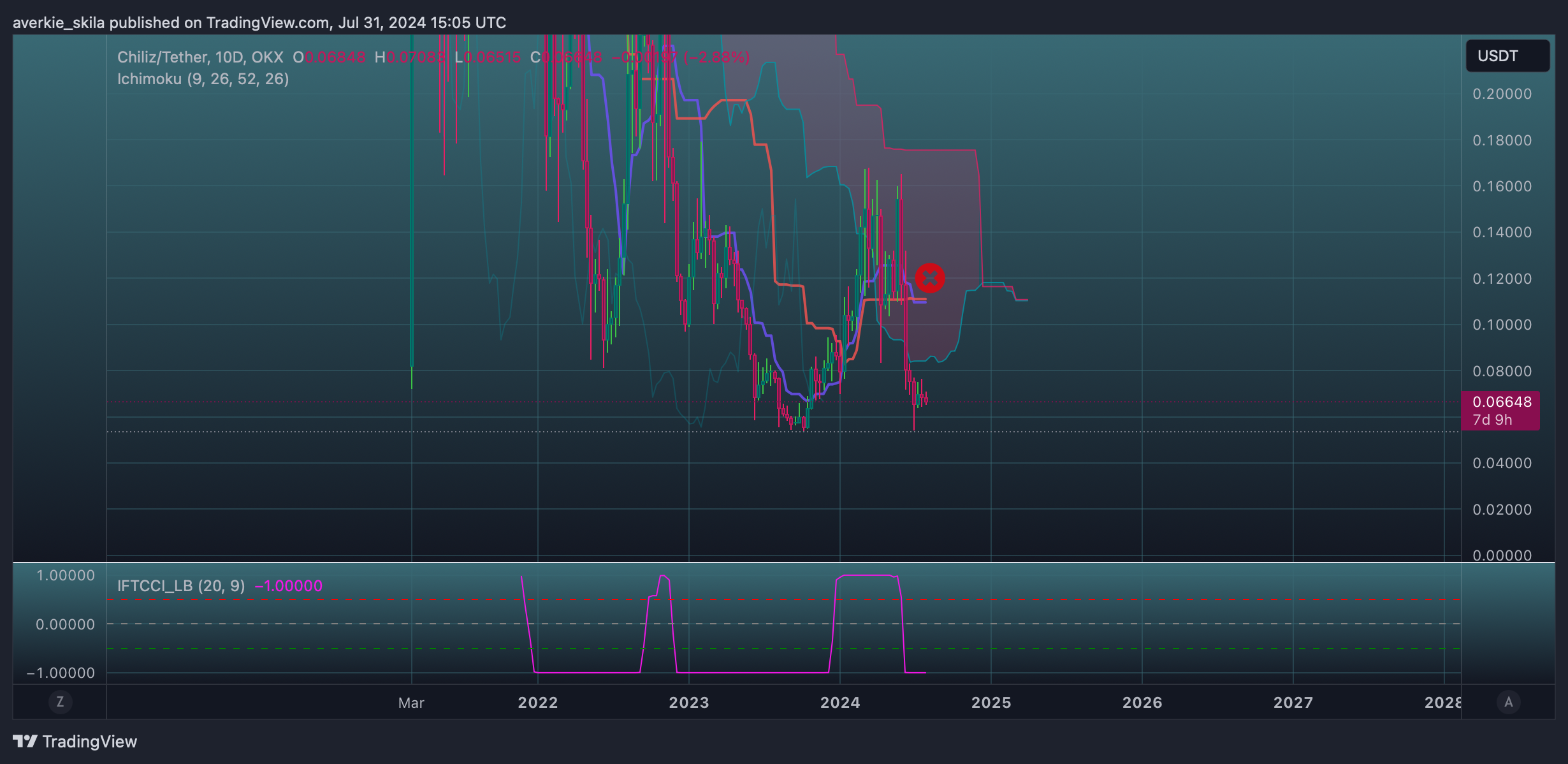Click the Ichimoku (9, 26, 52, 26) legend
This screenshot has width=1568, height=764.
point(203,79)
